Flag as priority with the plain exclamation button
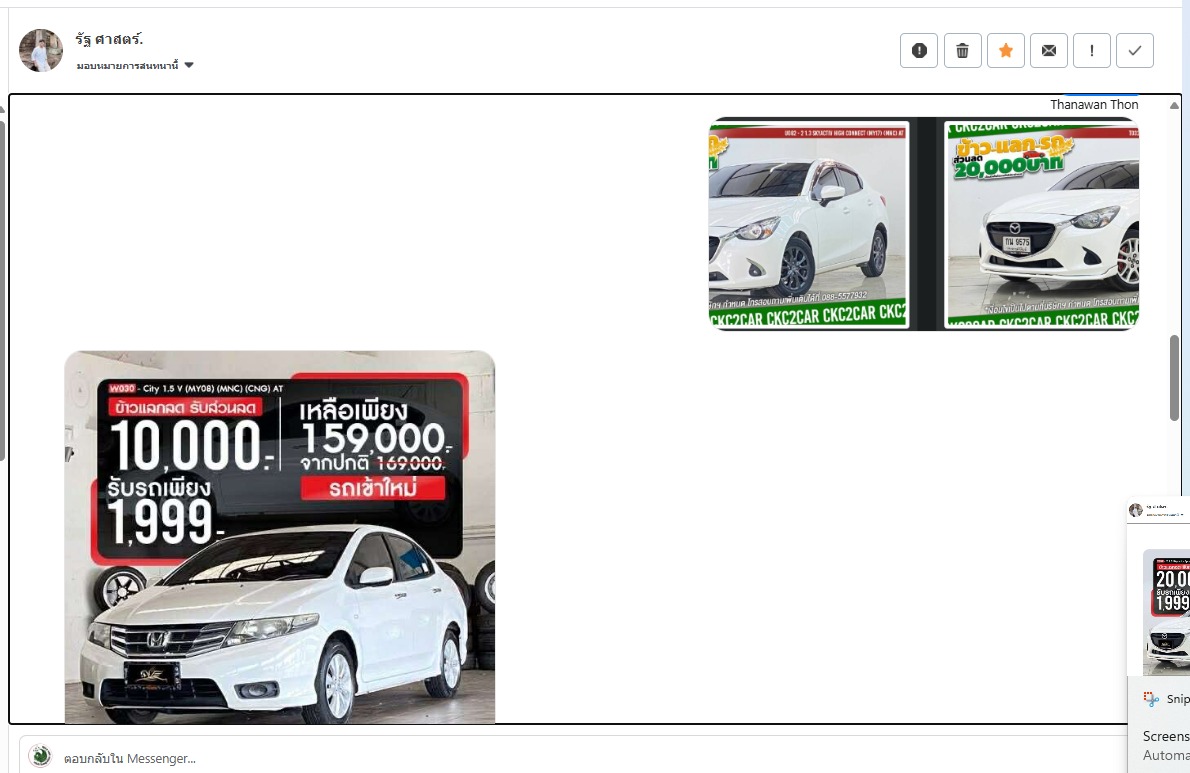The width and height of the screenshot is (1190, 773). pyautogui.click(x=1092, y=51)
